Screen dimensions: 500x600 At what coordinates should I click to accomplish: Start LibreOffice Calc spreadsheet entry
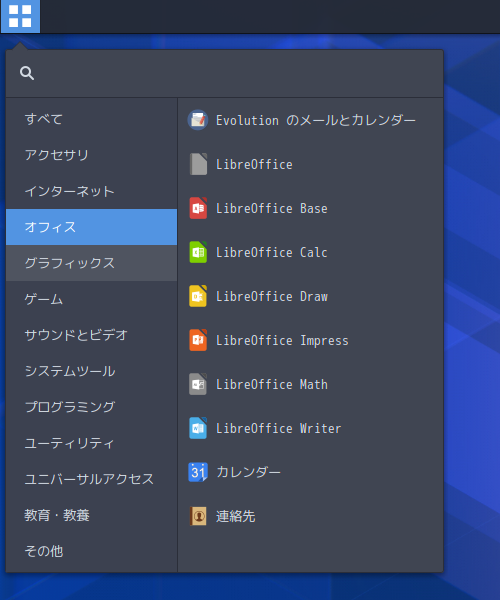tap(310, 252)
